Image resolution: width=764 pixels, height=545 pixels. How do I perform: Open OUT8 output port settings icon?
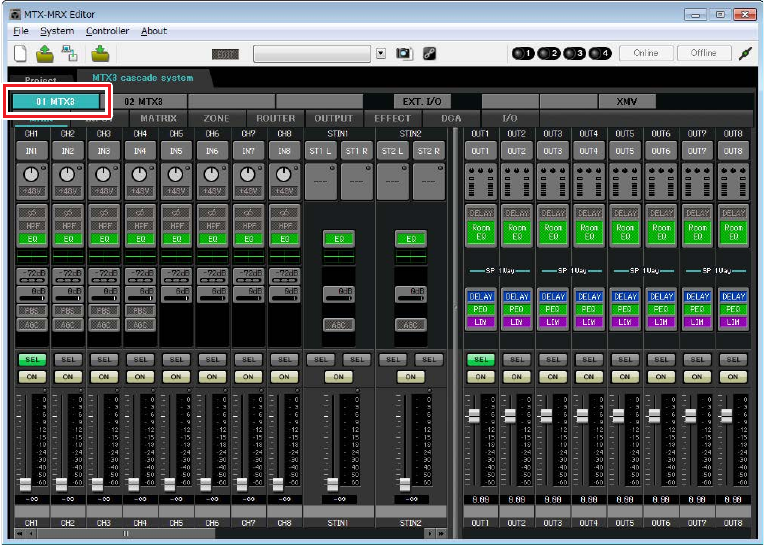(x=733, y=182)
